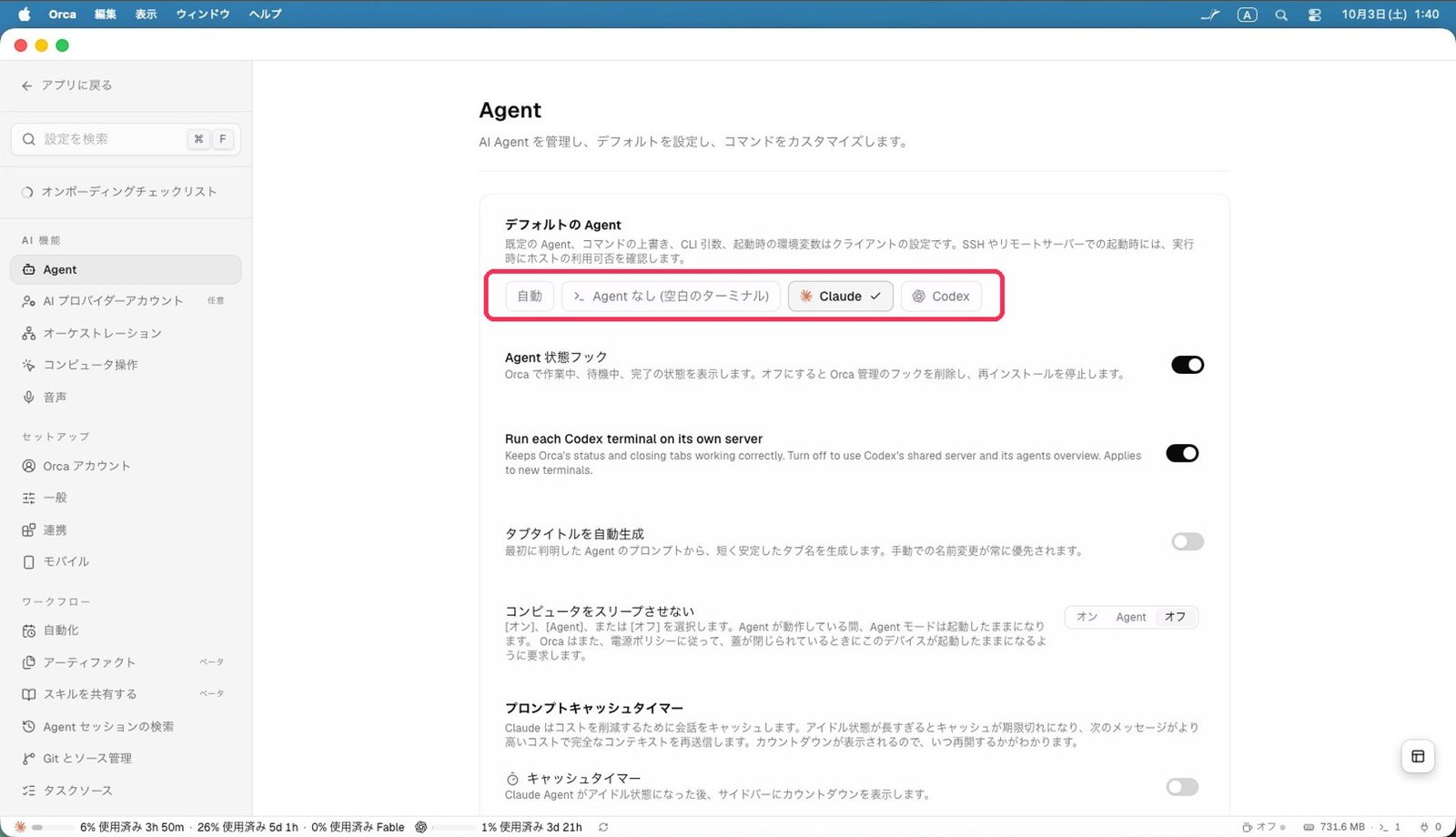Open the 表示 menu
The width and height of the screenshot is (1456, 837).
tap(147, 15)
